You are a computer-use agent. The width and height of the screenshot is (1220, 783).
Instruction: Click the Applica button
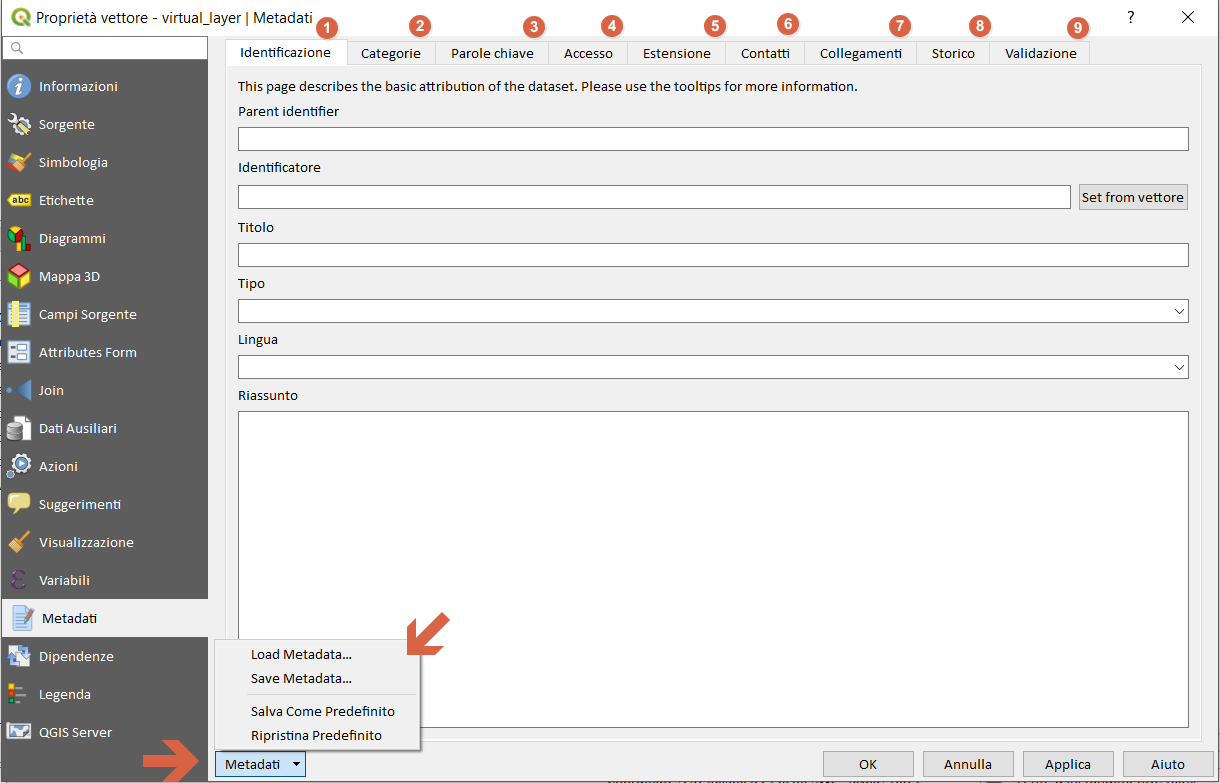point(1067,764)
